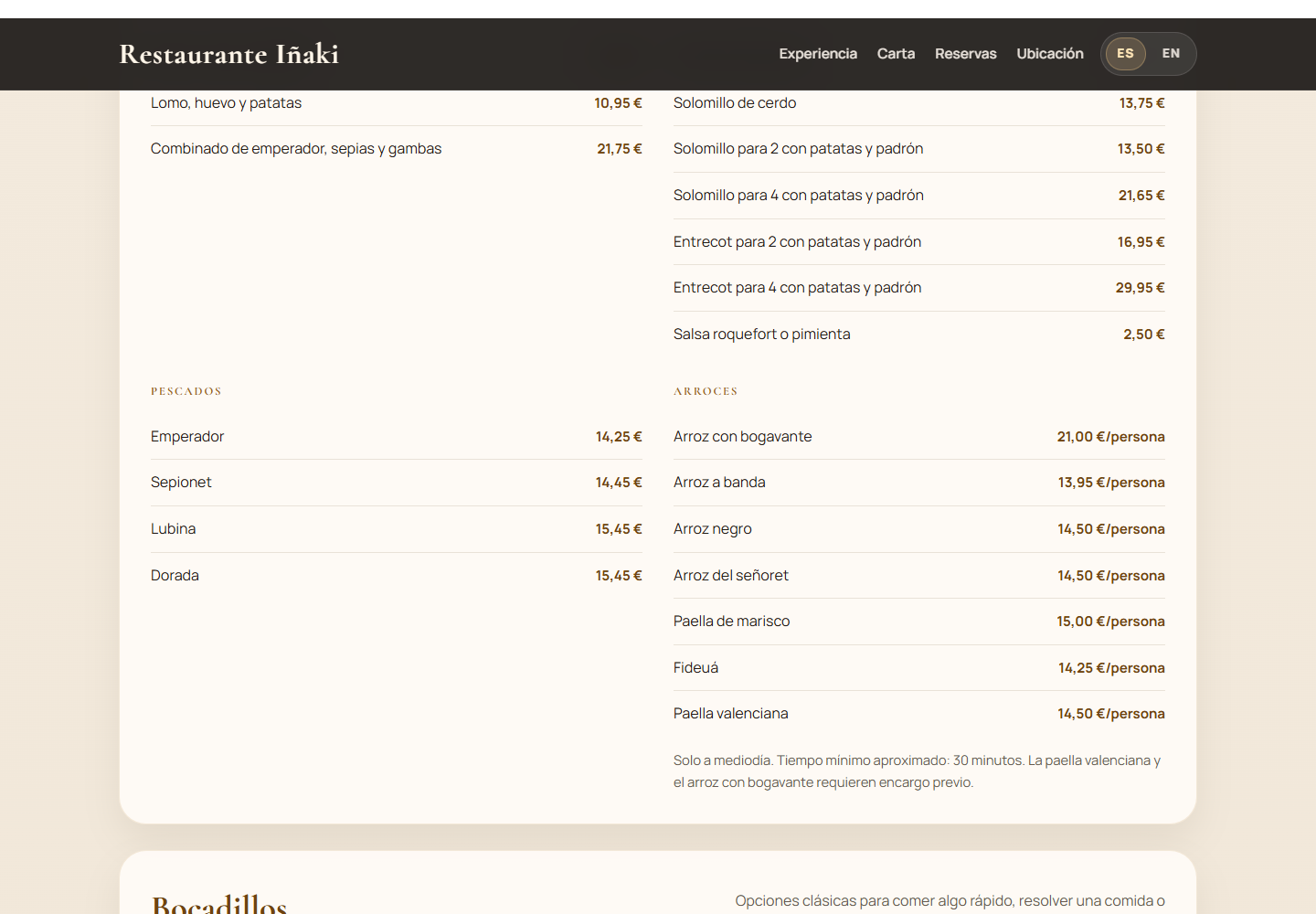Click the 'Solomillo de cerdo' dish
Screen dimensions: 1316x914
click(735, 103)
